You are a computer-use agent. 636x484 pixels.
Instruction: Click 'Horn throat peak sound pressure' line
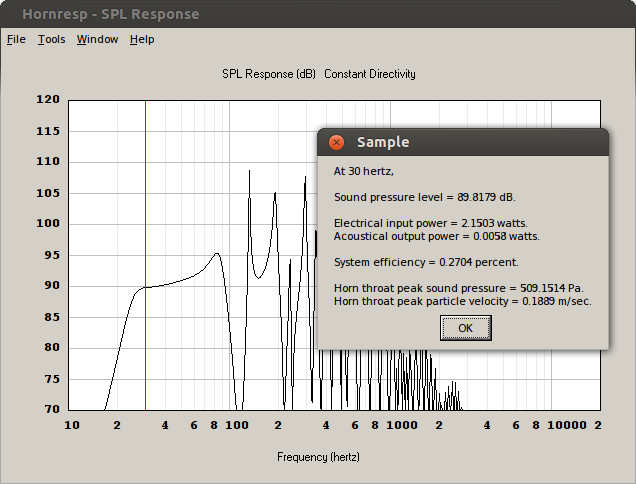pyautogui.click(x=459, y=288)
